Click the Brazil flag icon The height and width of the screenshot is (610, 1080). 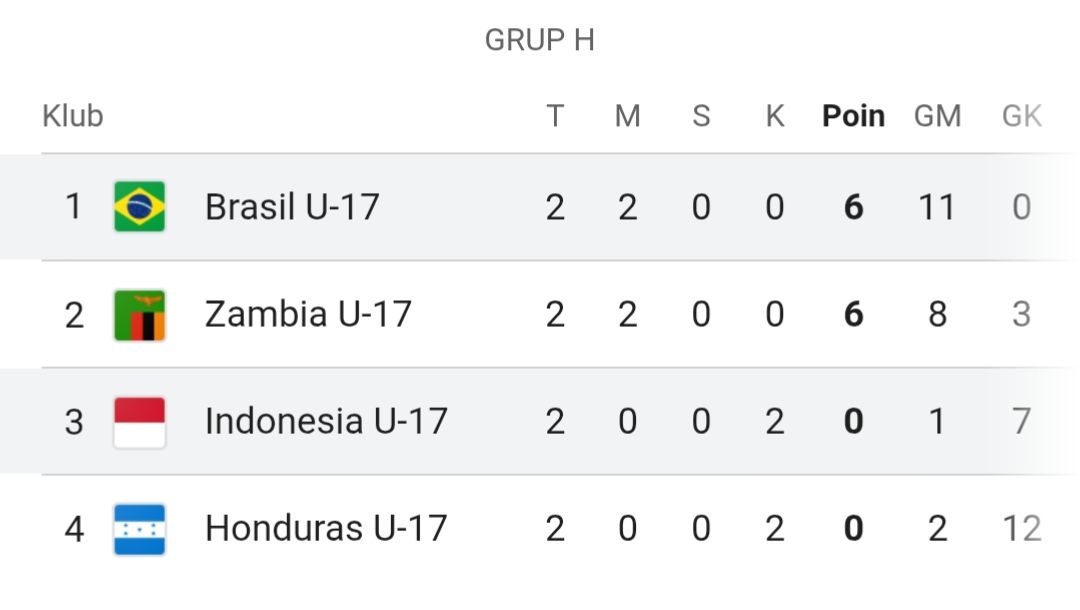pyautogui.click(x=139, y=207)
